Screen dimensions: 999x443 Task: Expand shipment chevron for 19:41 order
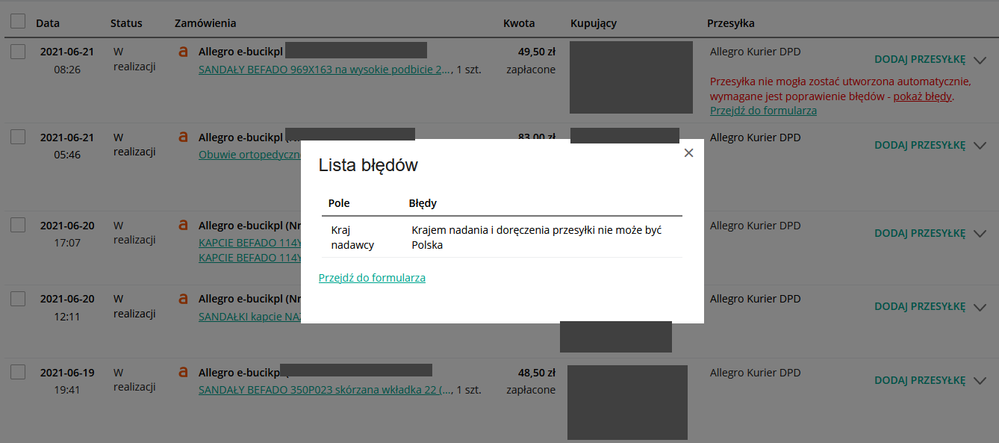980,381
